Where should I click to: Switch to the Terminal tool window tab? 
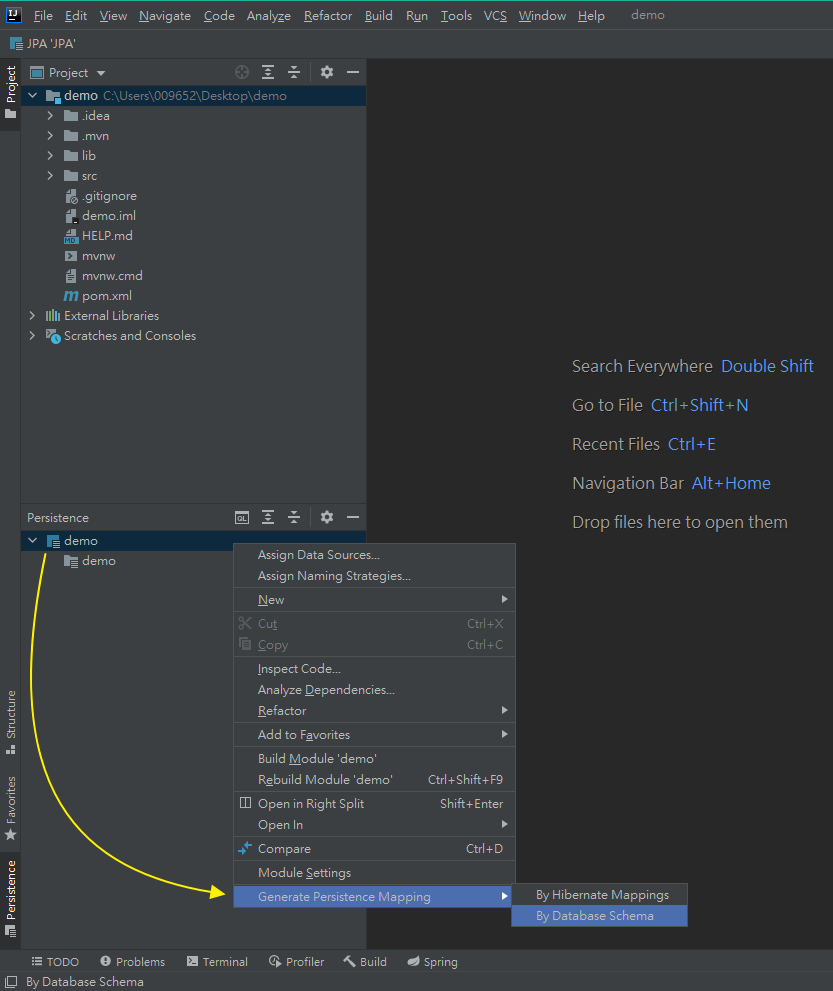coord(216,962)
